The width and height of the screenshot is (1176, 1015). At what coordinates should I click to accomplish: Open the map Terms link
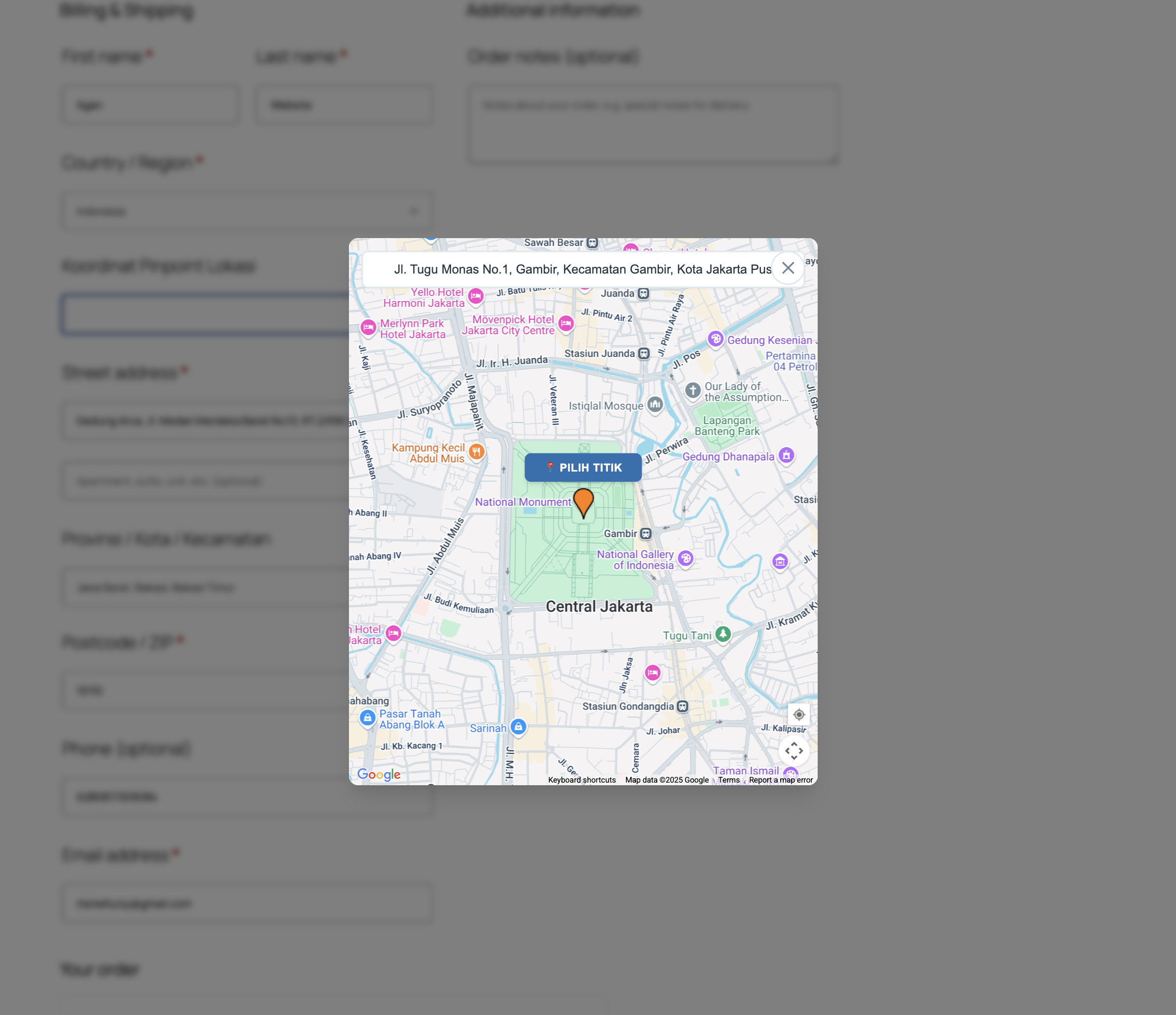[729, 780]
